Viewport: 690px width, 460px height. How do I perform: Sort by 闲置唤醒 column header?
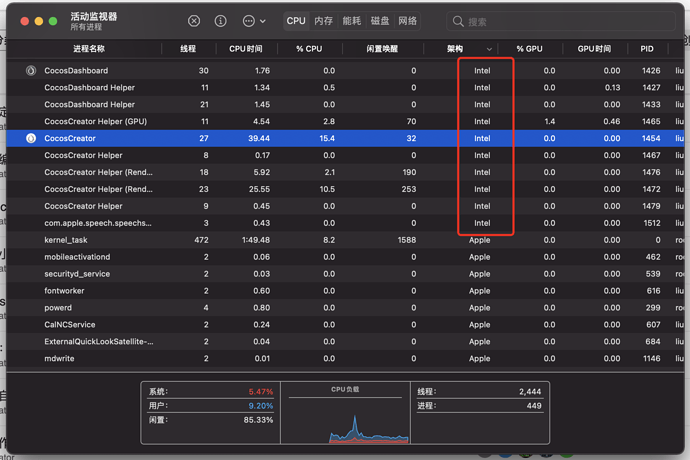[382, 49]
